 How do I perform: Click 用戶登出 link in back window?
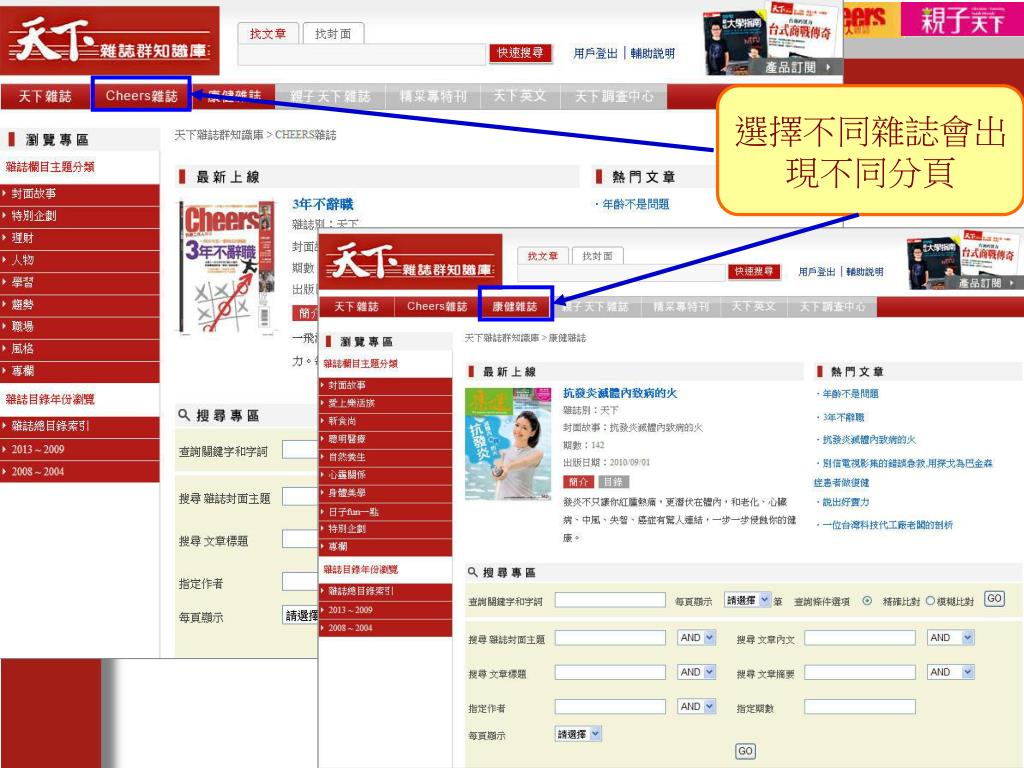click(x=595, y=54)
